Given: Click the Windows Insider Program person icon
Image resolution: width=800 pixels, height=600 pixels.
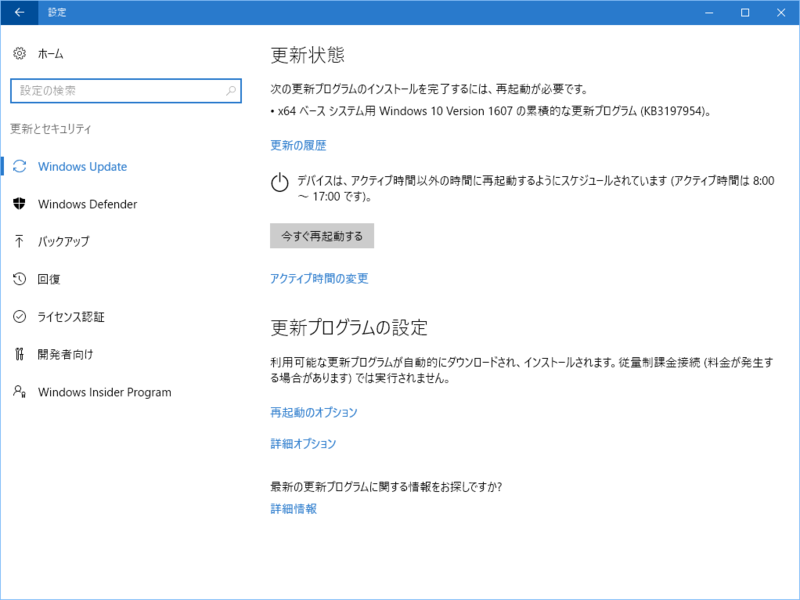Looking at the screenshot, I should point(19,392).
